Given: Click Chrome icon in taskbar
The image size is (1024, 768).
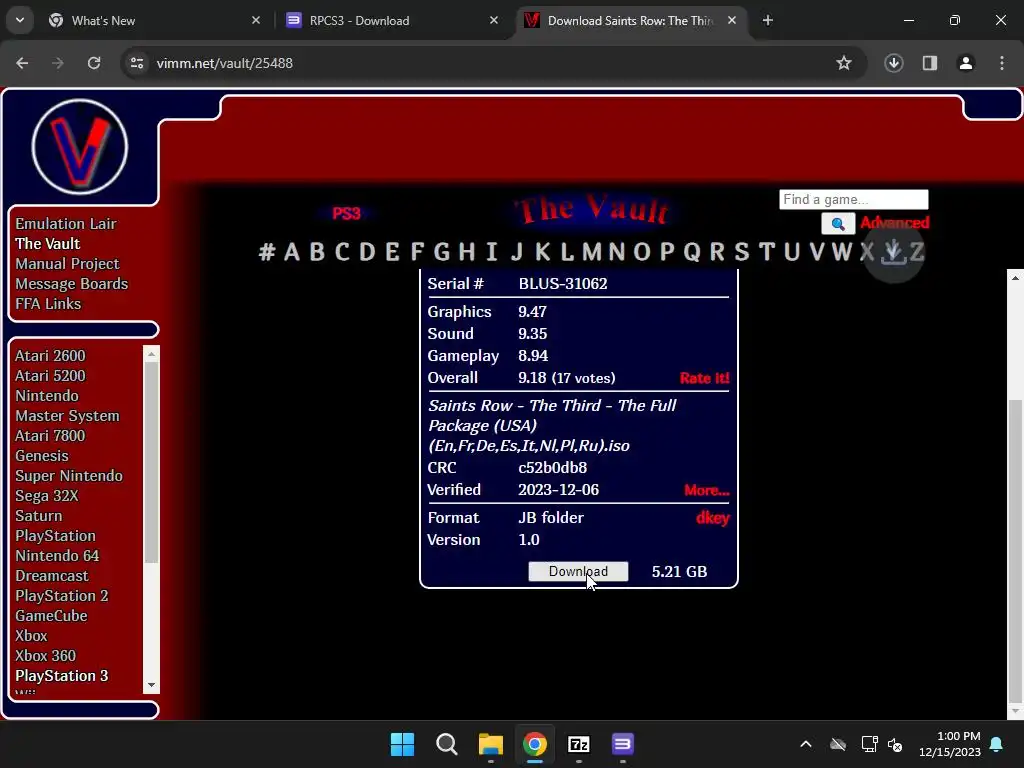Looking at the screenshot, I should (535, 744).
